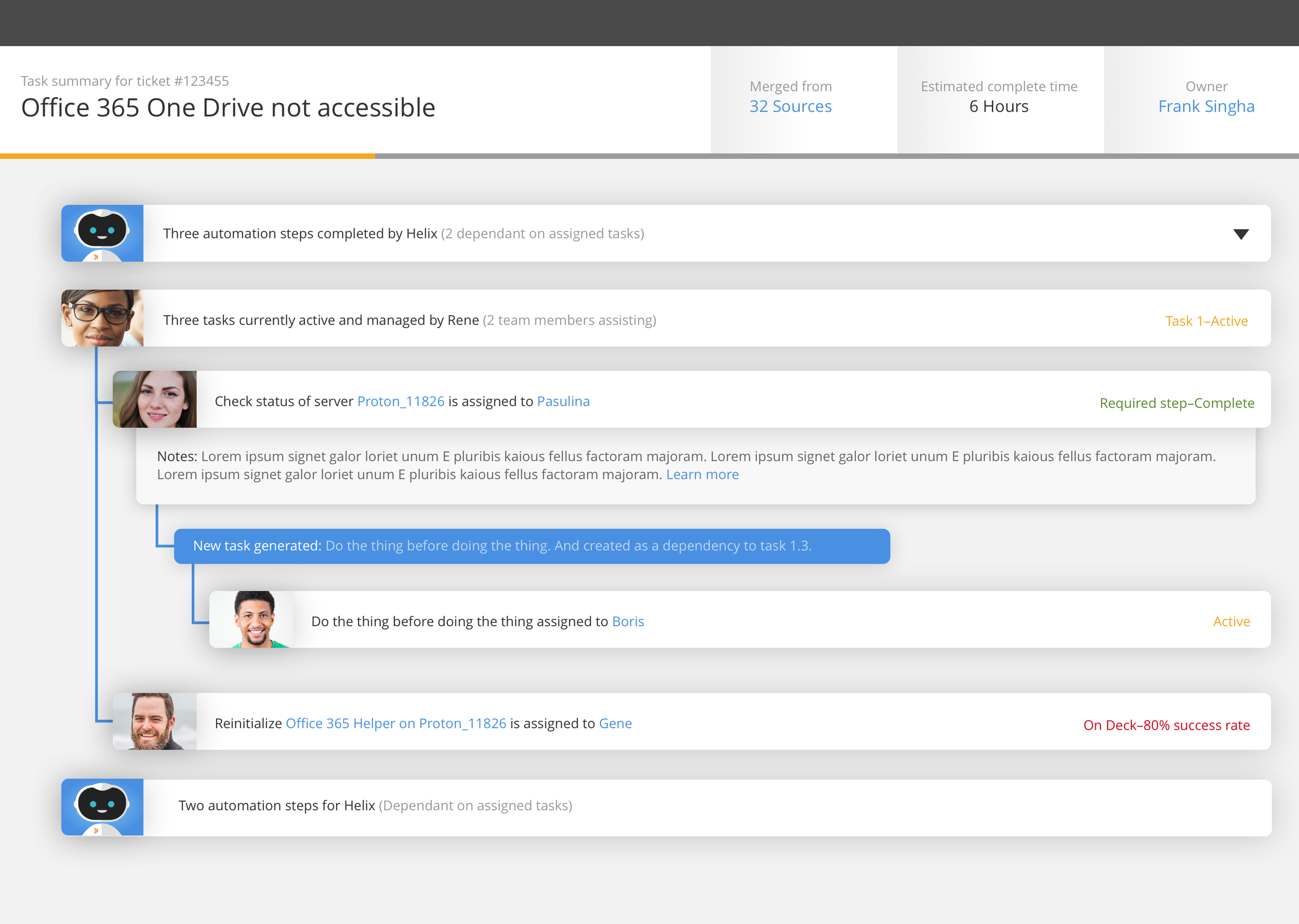Click the Required step–Complete status

coord(1177,403)
